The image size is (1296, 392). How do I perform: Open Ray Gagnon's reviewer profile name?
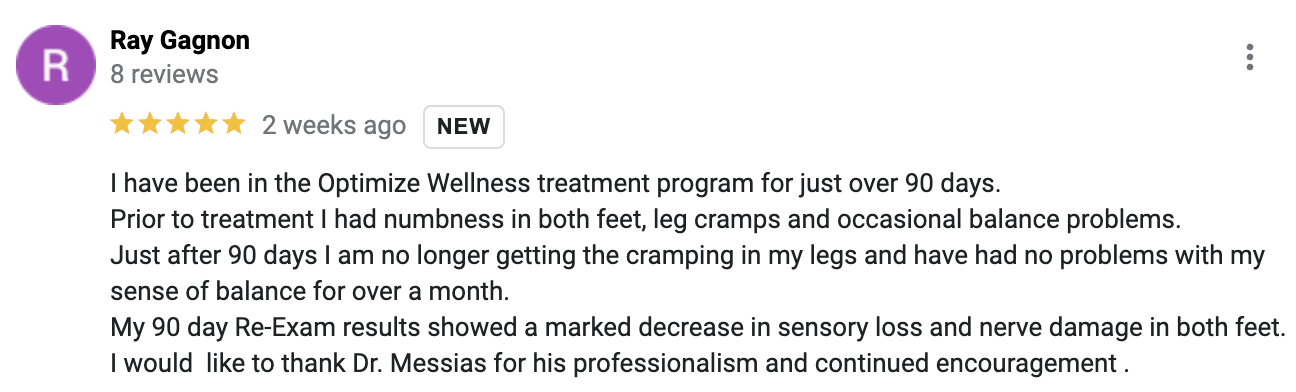[180, 41]
